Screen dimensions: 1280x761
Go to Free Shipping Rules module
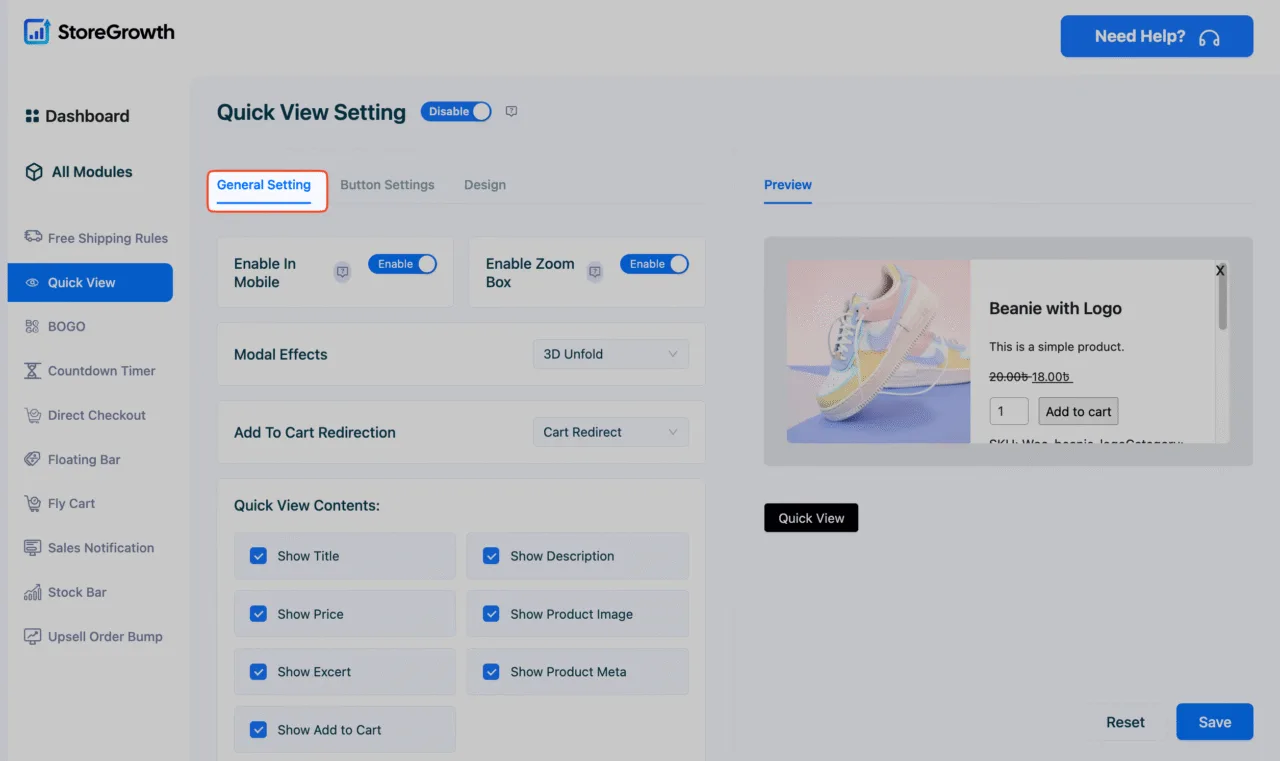[x=96, y=238]
